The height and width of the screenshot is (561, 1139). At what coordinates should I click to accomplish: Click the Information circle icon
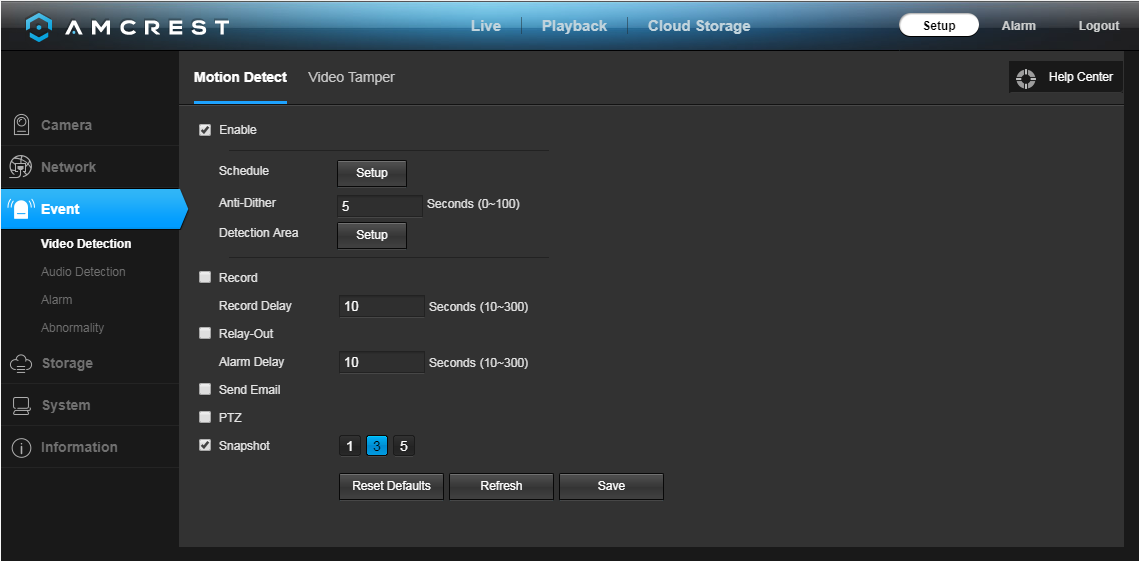click(x=21, y=448)
